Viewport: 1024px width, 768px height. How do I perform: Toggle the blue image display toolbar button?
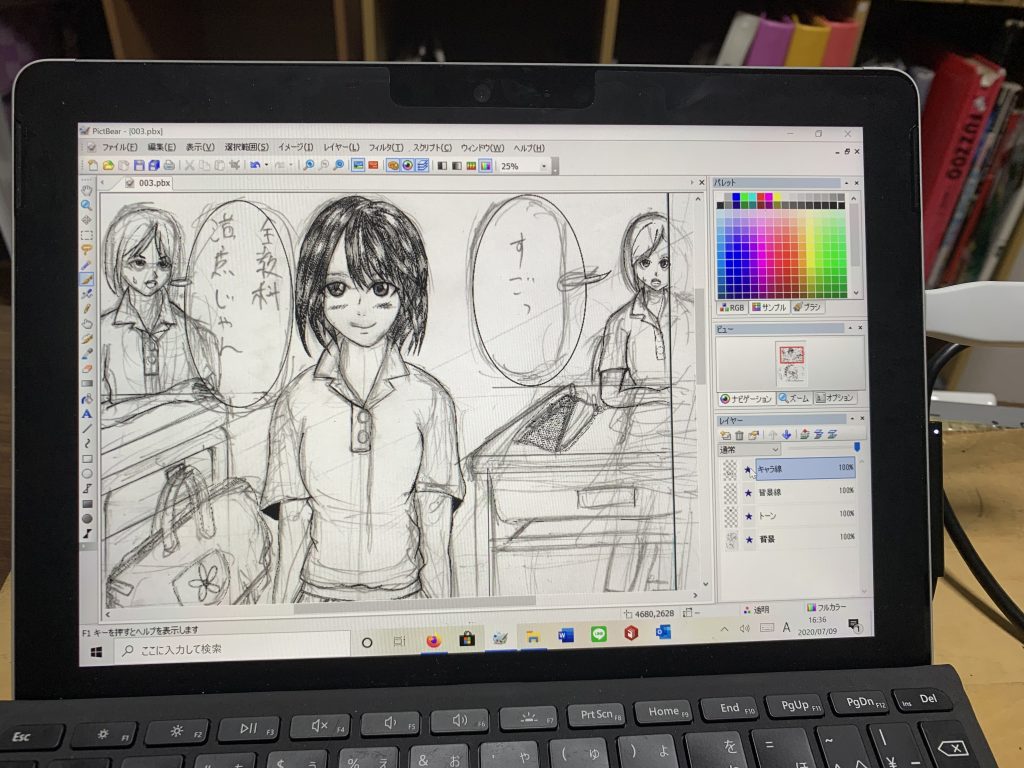358,166
